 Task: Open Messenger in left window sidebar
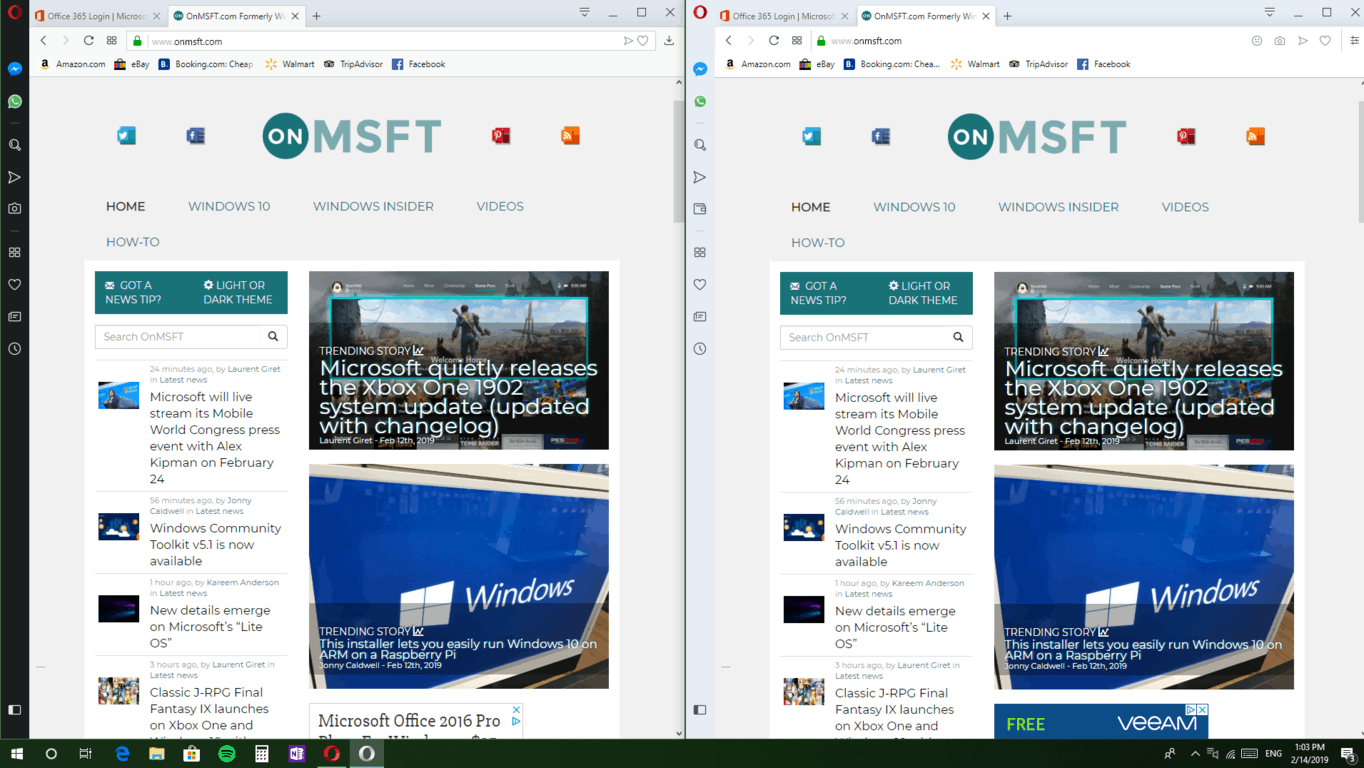(x=15, y=69)
